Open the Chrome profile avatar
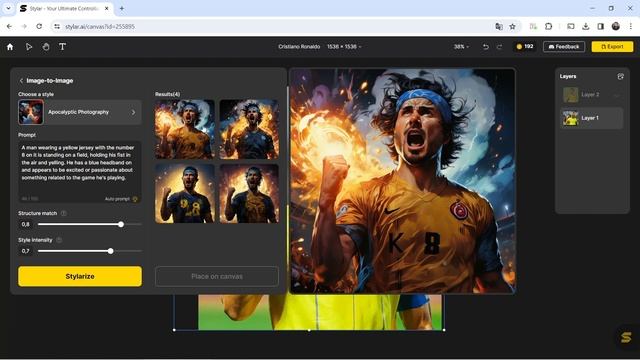Viewport: 640px width, 360px height. tap(616, 27)
